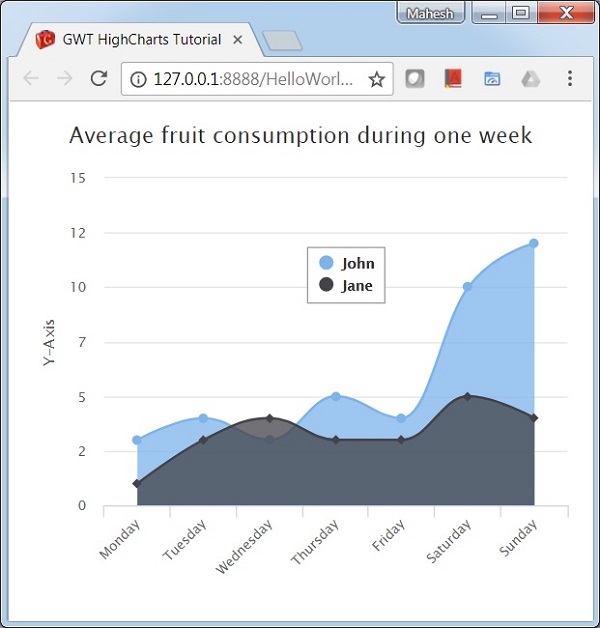Click the gray shield extension icon
600x628 pixels.
(x=415, y=79)
